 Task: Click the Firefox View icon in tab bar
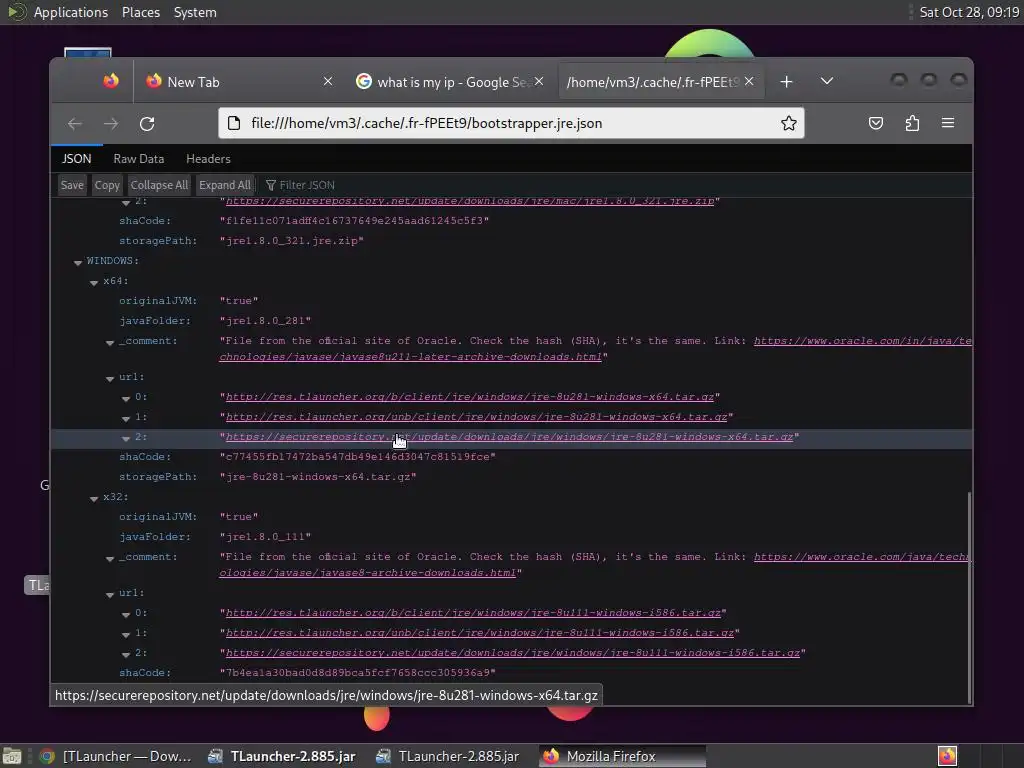110,81
